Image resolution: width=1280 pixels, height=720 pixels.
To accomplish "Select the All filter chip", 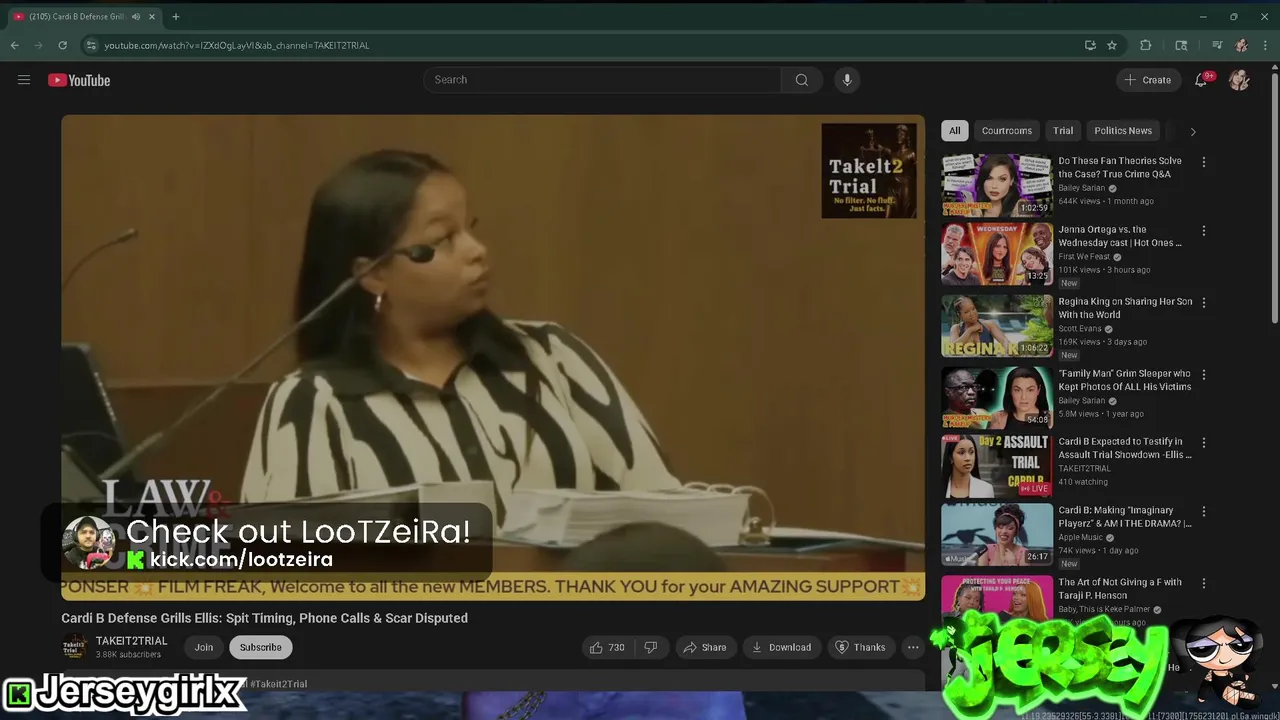I will [955, 131].
